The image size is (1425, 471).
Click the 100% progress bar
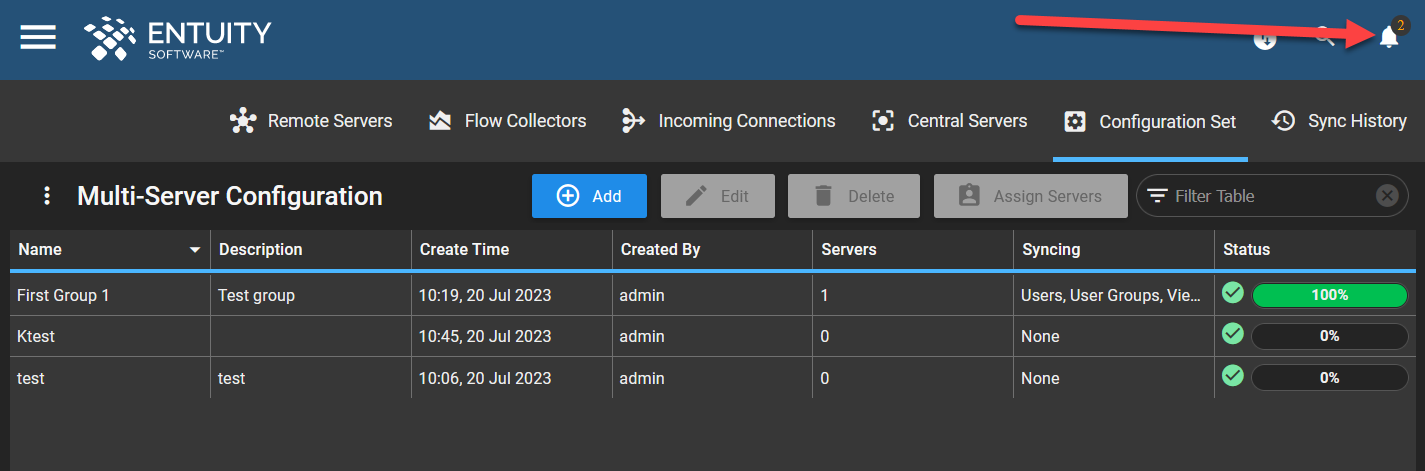click(x=1330, y=295)
